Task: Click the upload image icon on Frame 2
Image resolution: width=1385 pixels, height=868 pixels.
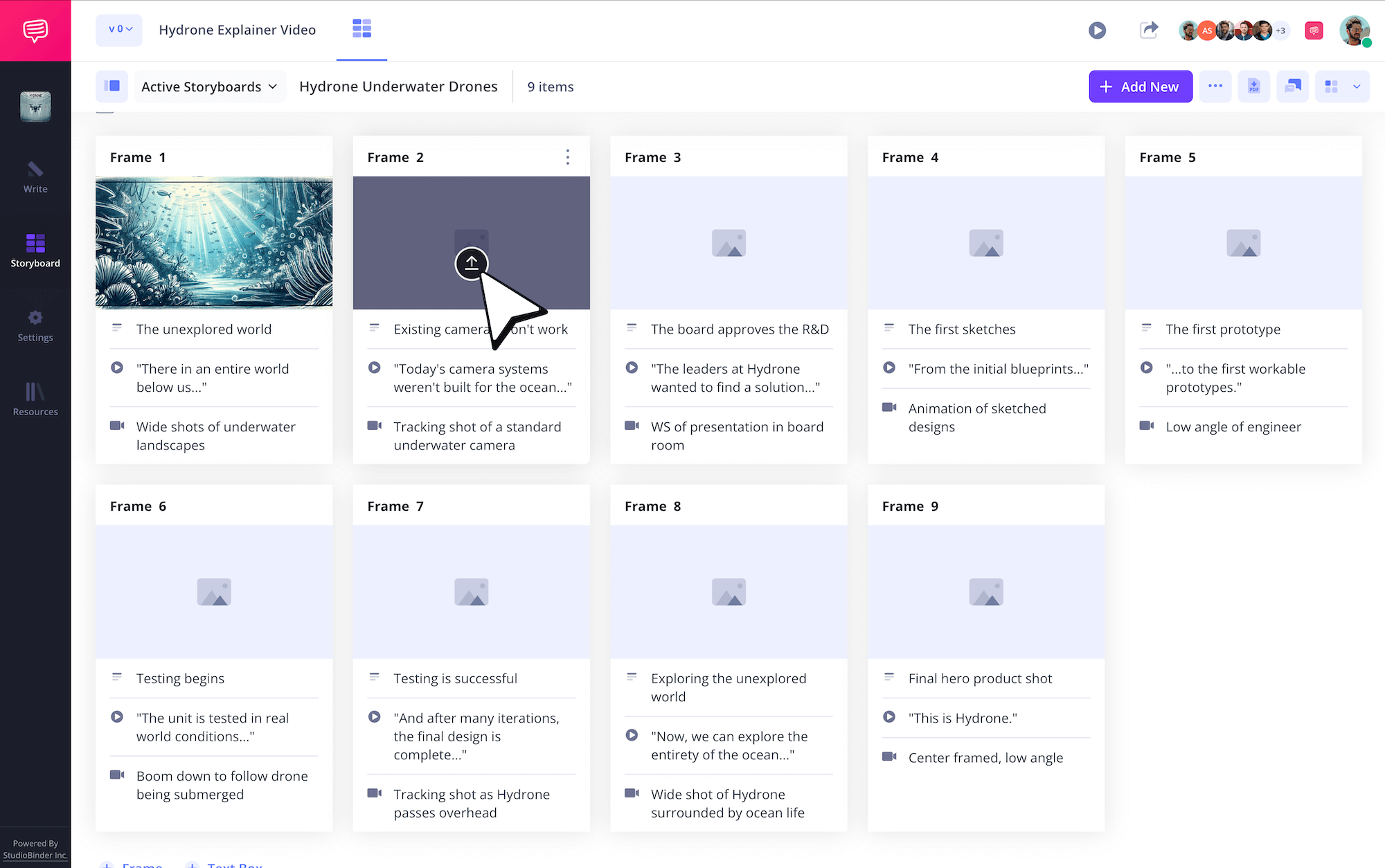Action: pos(472,264)
